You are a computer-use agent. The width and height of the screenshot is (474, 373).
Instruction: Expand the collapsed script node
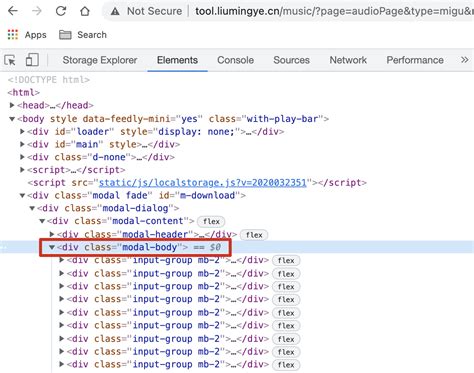[x=22, y=170]
